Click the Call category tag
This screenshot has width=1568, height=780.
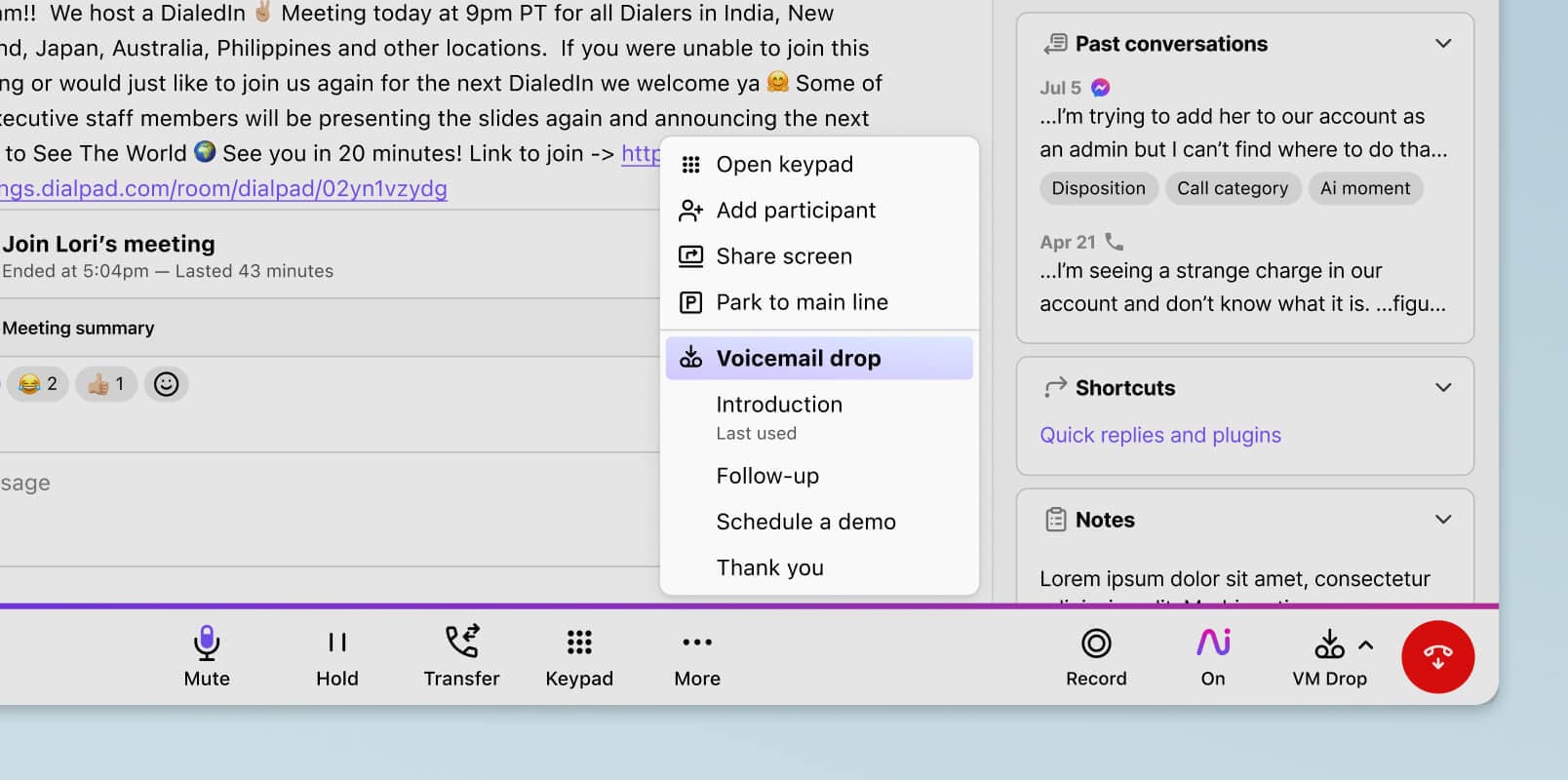[1233, 188]
